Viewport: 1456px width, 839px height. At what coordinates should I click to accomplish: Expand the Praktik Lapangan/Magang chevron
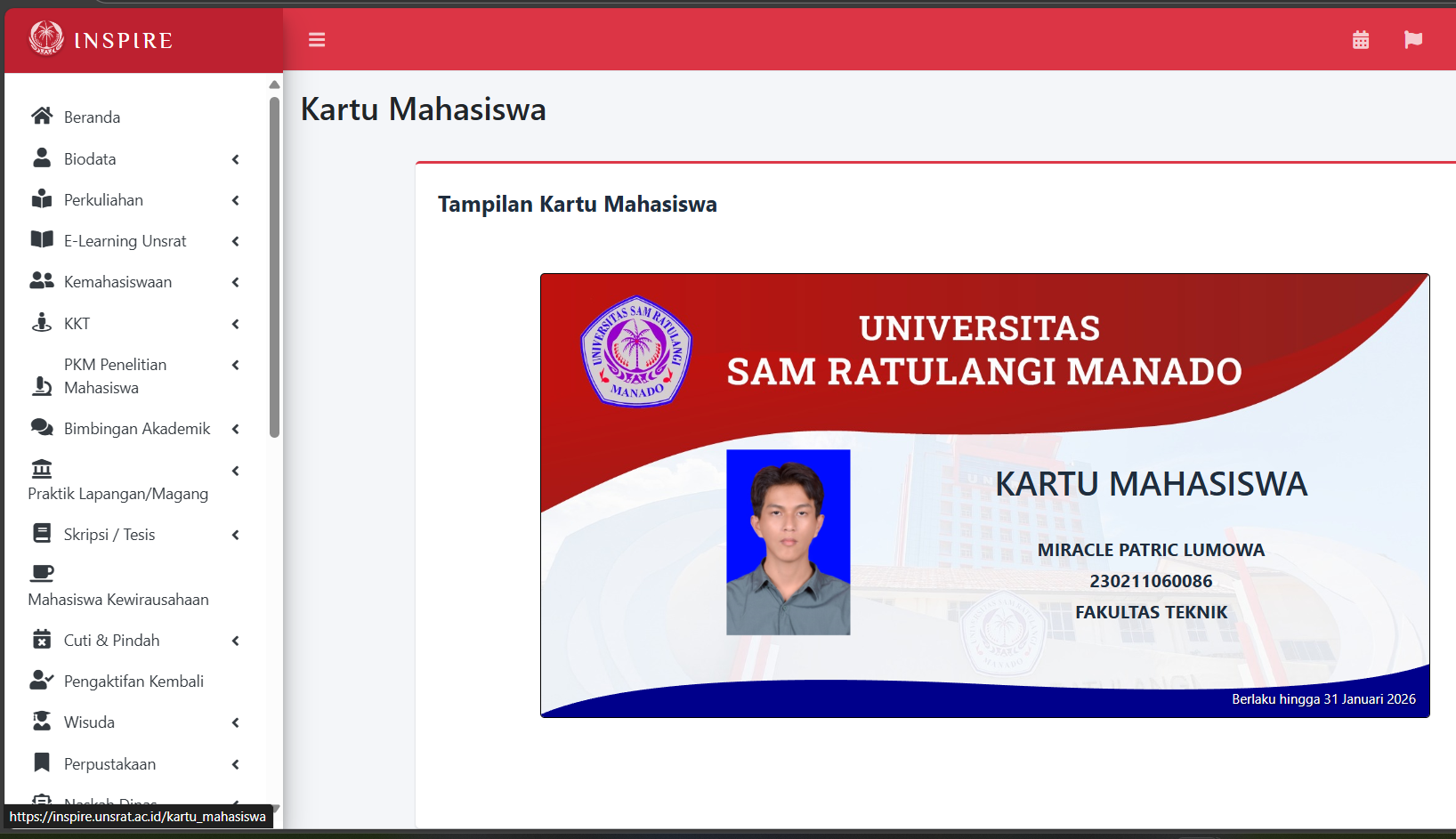tap(236, 471)
